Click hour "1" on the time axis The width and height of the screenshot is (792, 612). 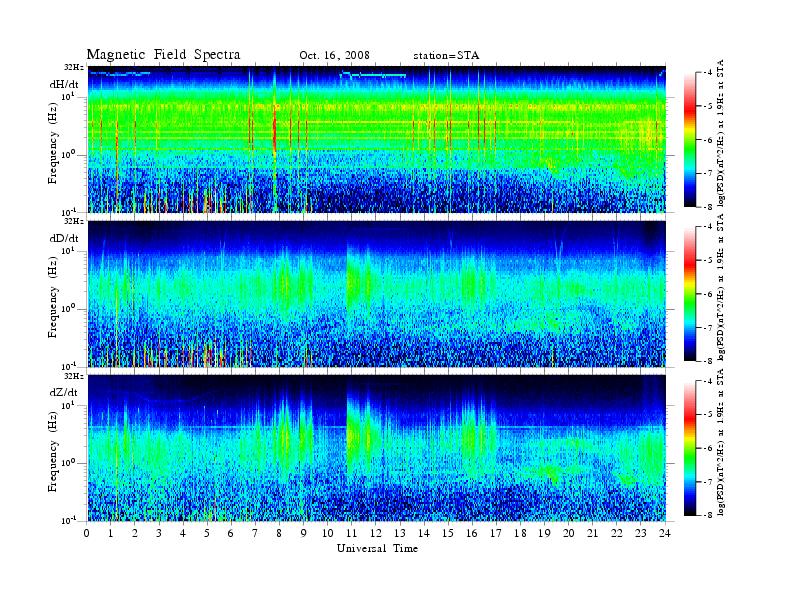click(111, 533)
